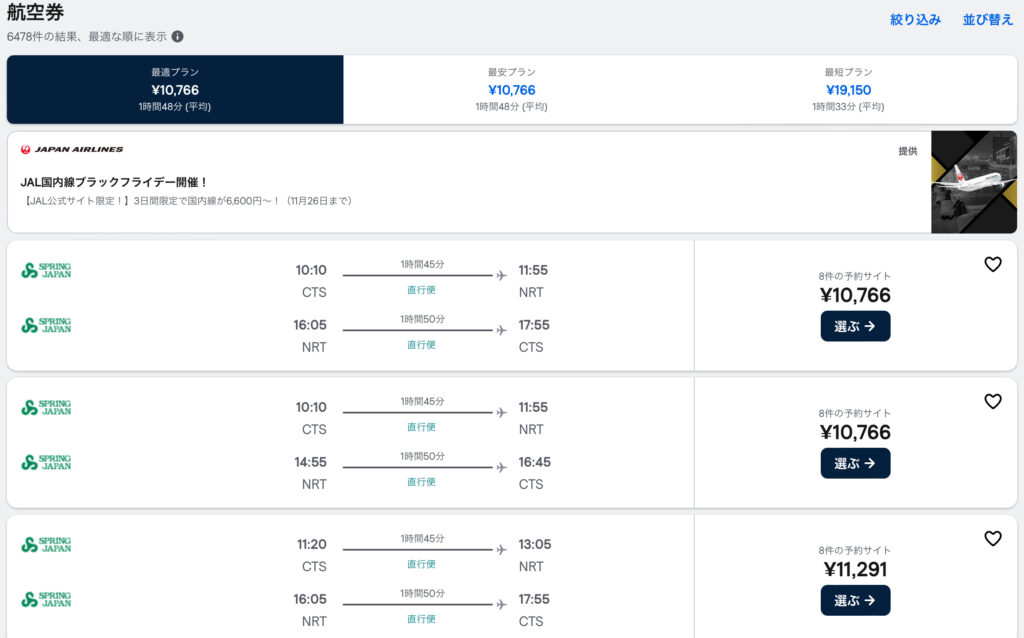Open the JAL airplane thumbnail image
1024x638 pixels.
[x=973, y=182]
